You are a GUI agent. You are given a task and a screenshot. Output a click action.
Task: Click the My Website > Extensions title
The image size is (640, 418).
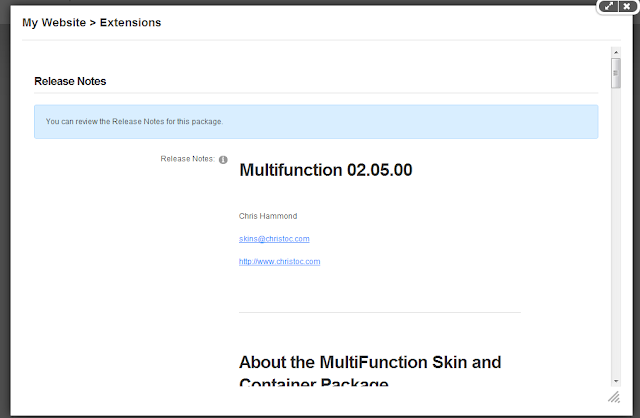point(91,22)
